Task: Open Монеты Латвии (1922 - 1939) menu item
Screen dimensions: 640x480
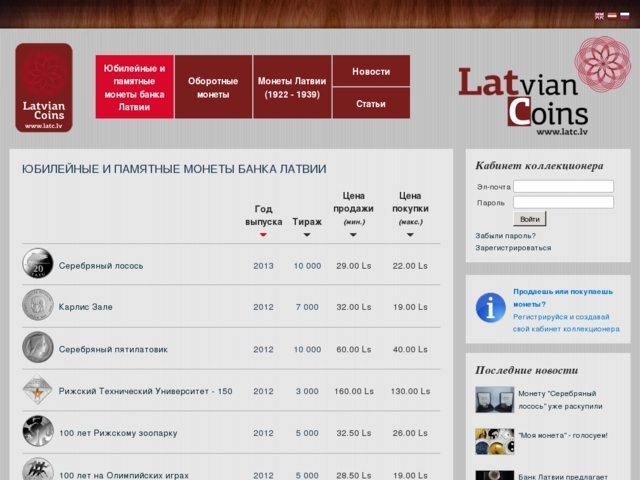Action: click(292, 87)
